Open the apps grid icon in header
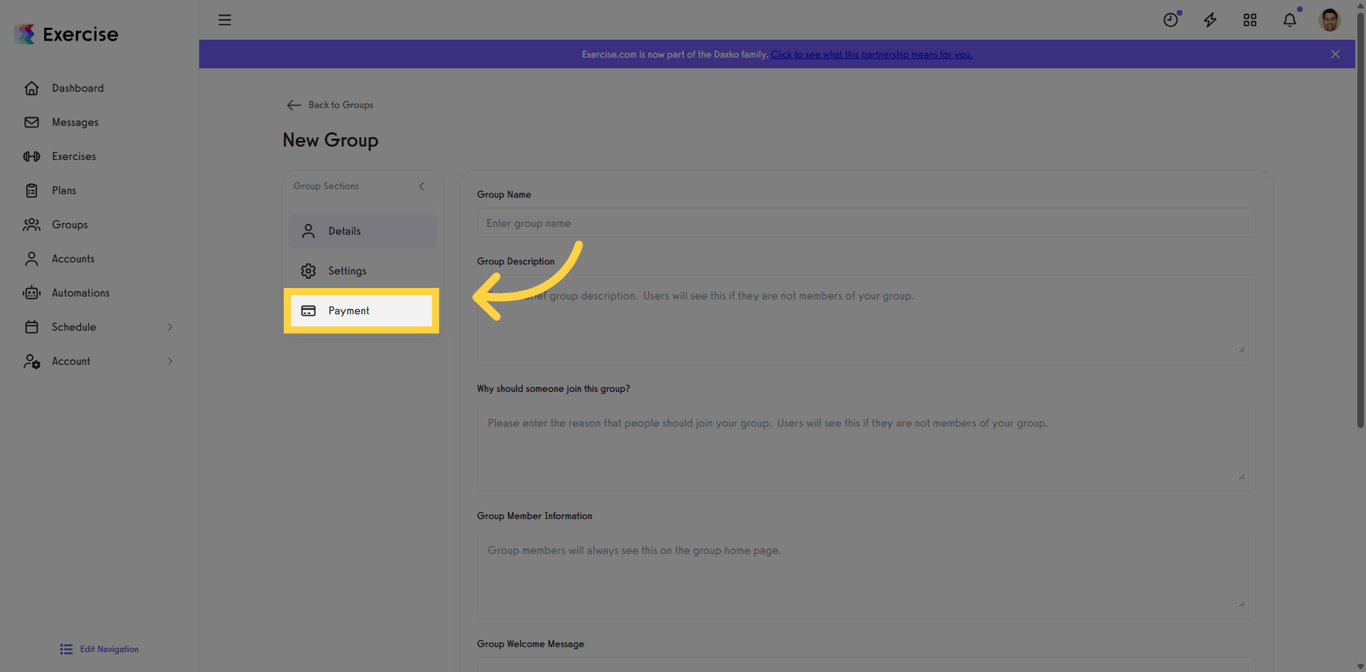 pyautogui.click(x=1250, y=19)
